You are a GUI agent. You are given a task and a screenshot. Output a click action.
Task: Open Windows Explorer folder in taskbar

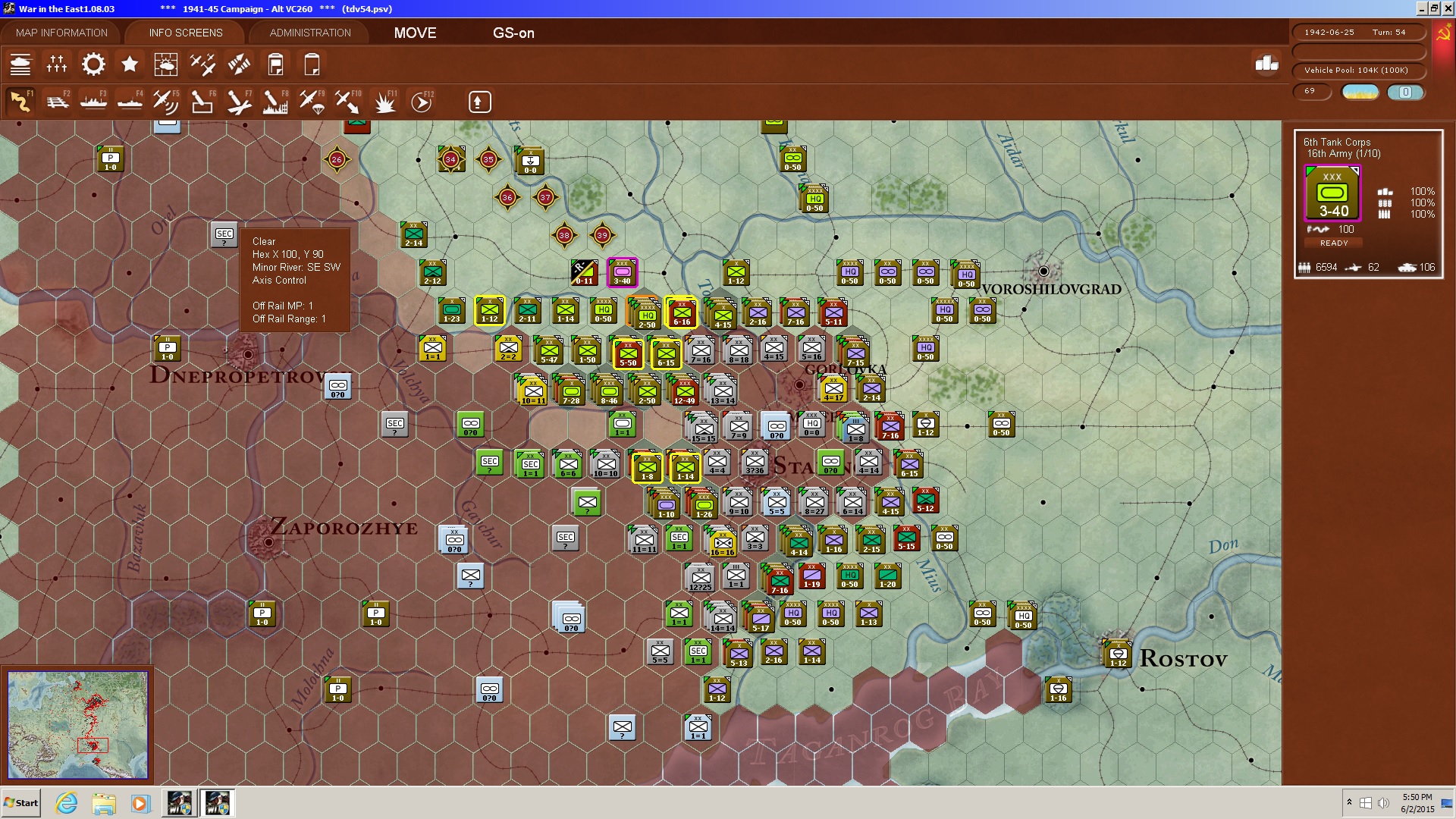point(104,803)
